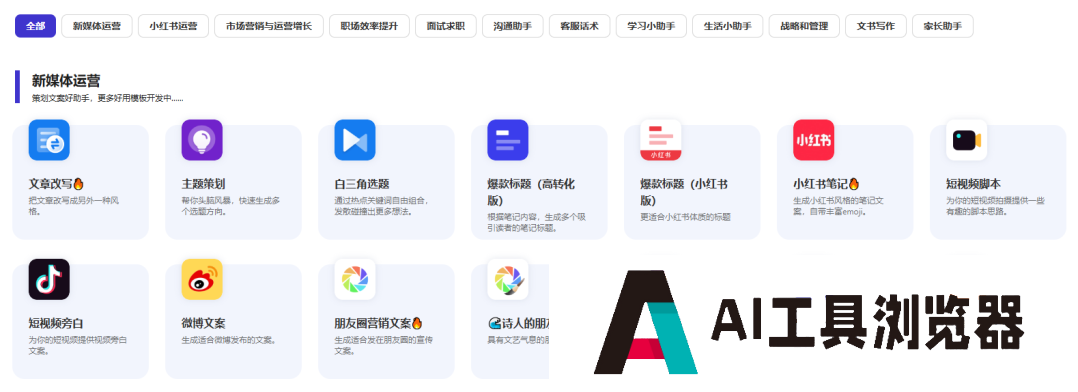Click the 主题策划 card title
Image resolution: width=1078 pixels, height=392 pixels.
203,184
